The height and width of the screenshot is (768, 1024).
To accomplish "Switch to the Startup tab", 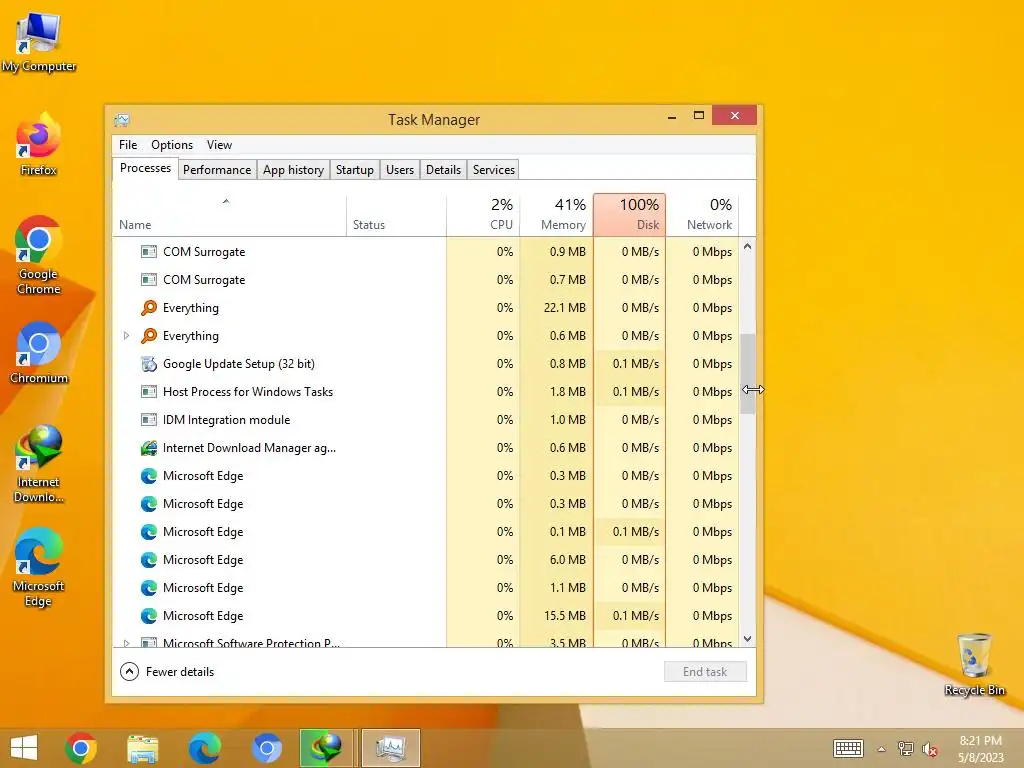I will [x=355, y=170].
